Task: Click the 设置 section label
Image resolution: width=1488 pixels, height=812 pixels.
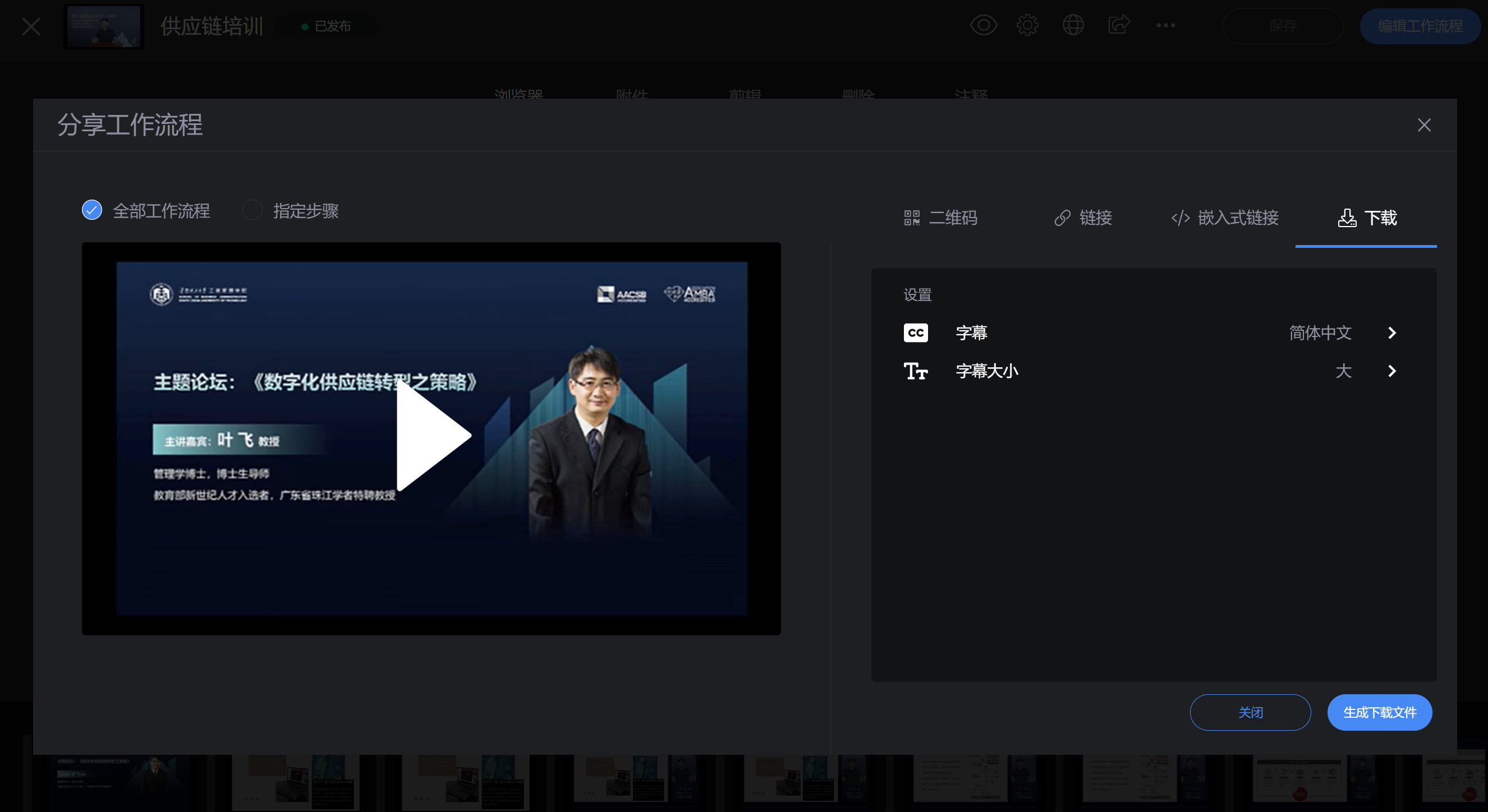Action: (x=917, y=295)
